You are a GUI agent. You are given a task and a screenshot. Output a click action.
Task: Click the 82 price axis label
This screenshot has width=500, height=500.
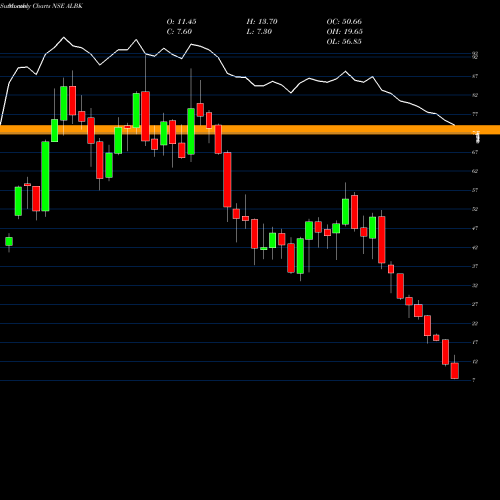pos(475,95)
